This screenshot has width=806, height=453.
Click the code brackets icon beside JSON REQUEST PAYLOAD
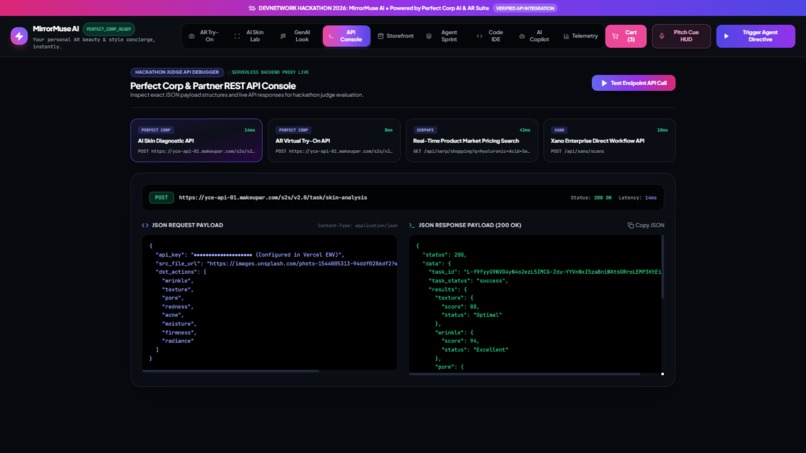145,225
